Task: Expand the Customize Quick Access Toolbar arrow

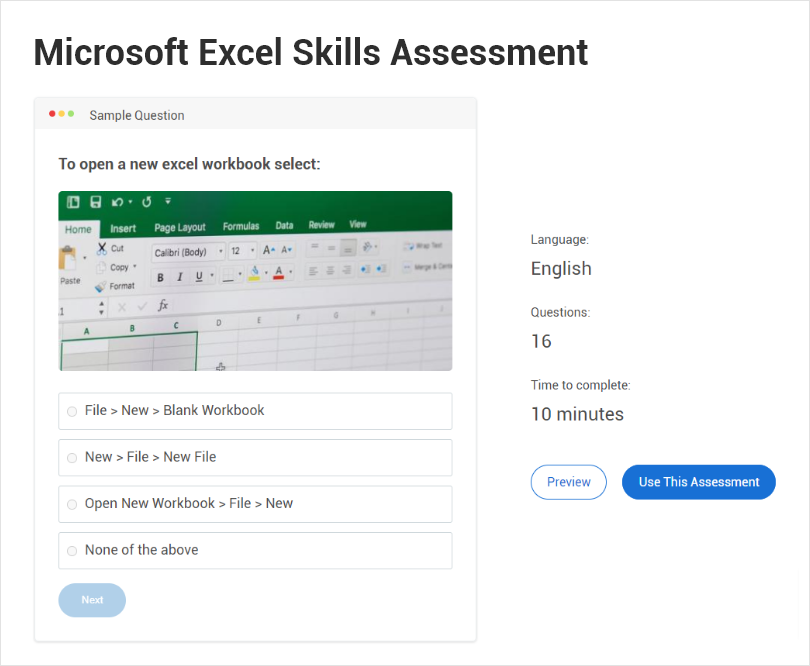Action: [x=168, y=201]
